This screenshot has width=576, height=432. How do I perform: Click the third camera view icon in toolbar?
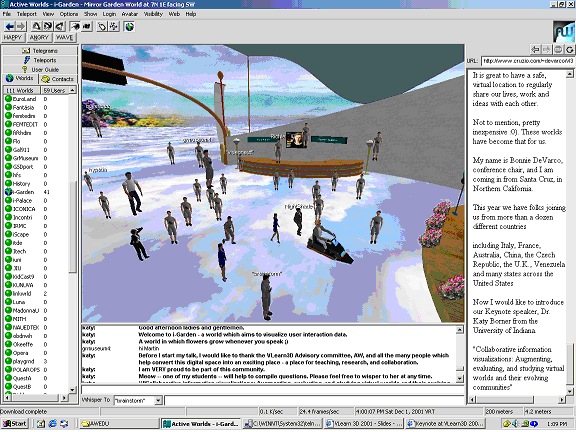(x=60, y=26)
